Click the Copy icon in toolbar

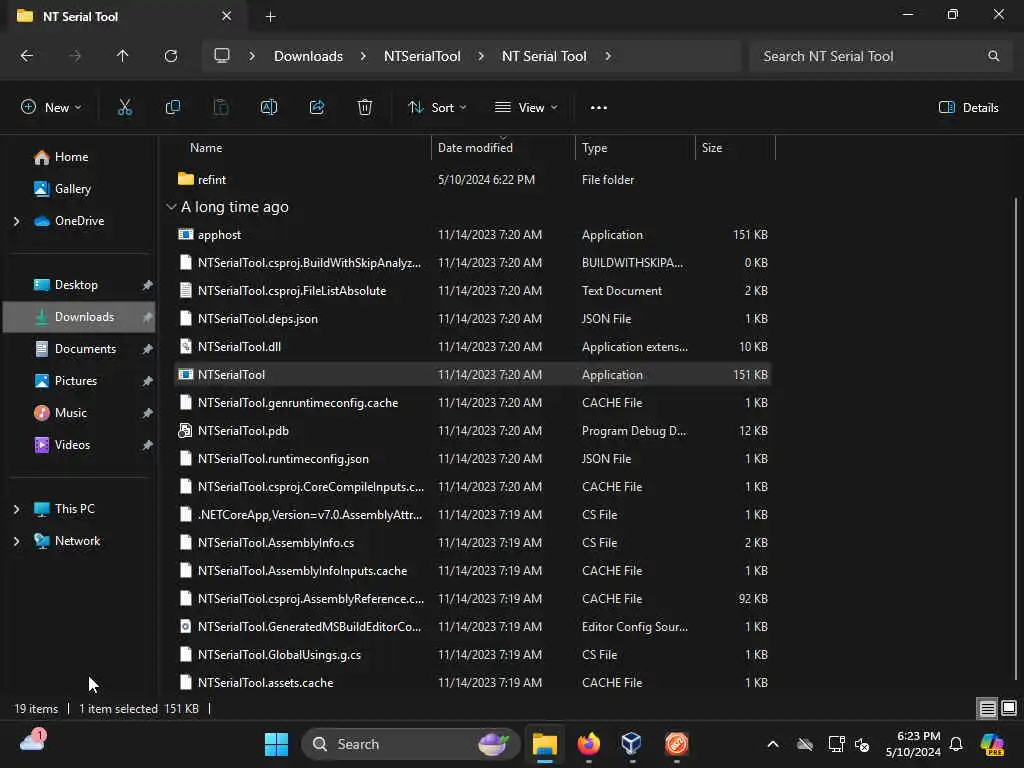click(172, 108)
